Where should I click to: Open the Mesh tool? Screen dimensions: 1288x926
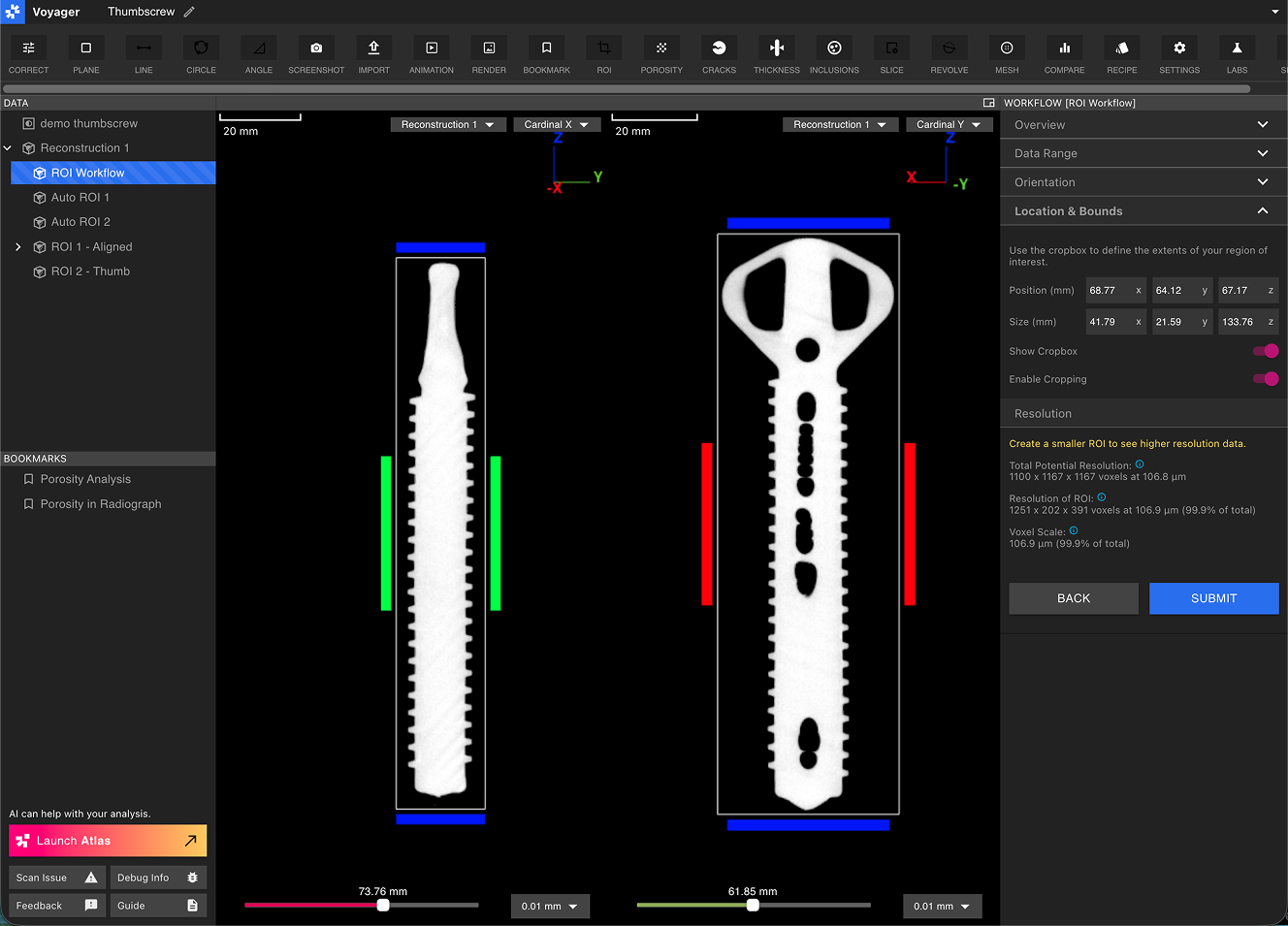coord(1007,55)
